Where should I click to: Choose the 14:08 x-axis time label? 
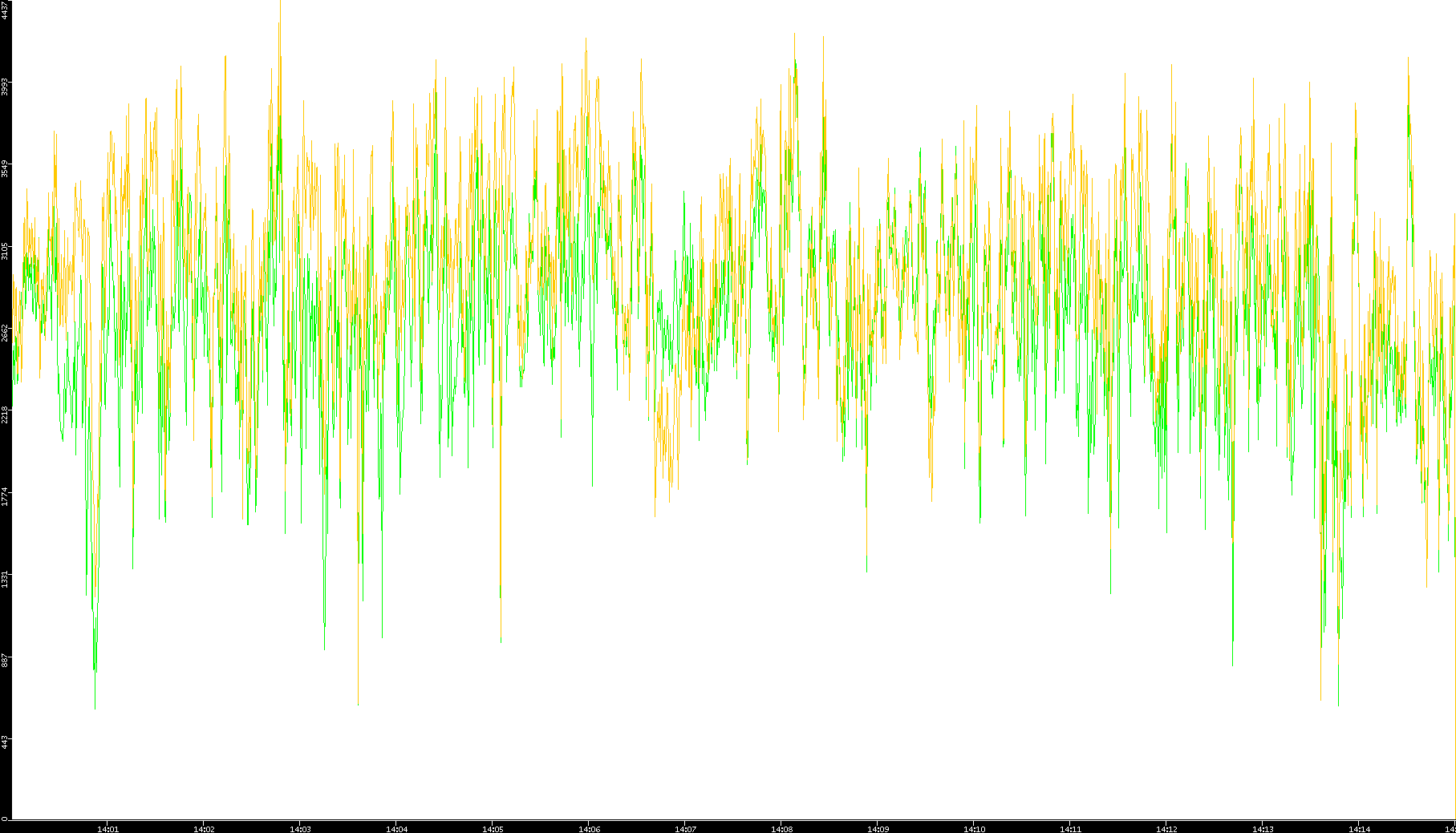point(781,829)
